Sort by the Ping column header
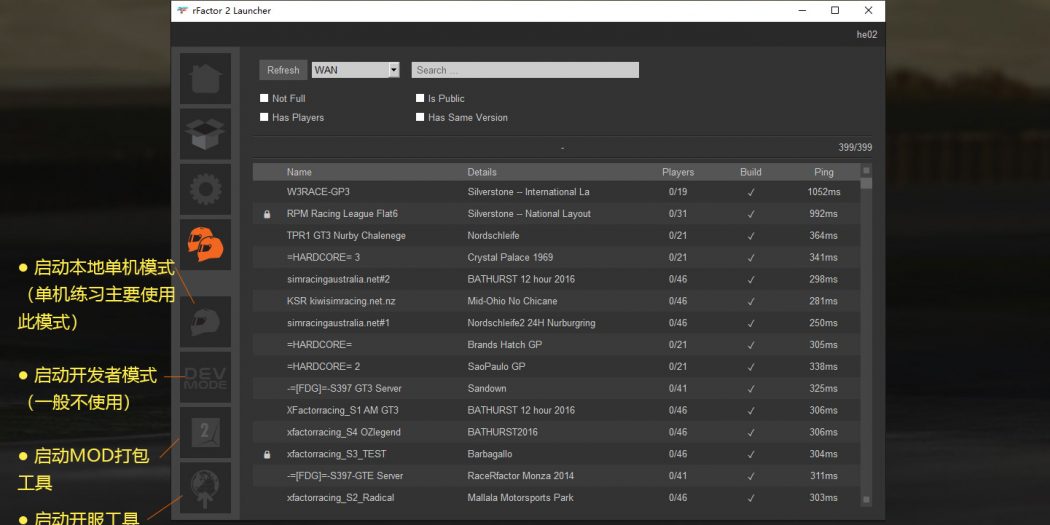 tap(824, 172)
